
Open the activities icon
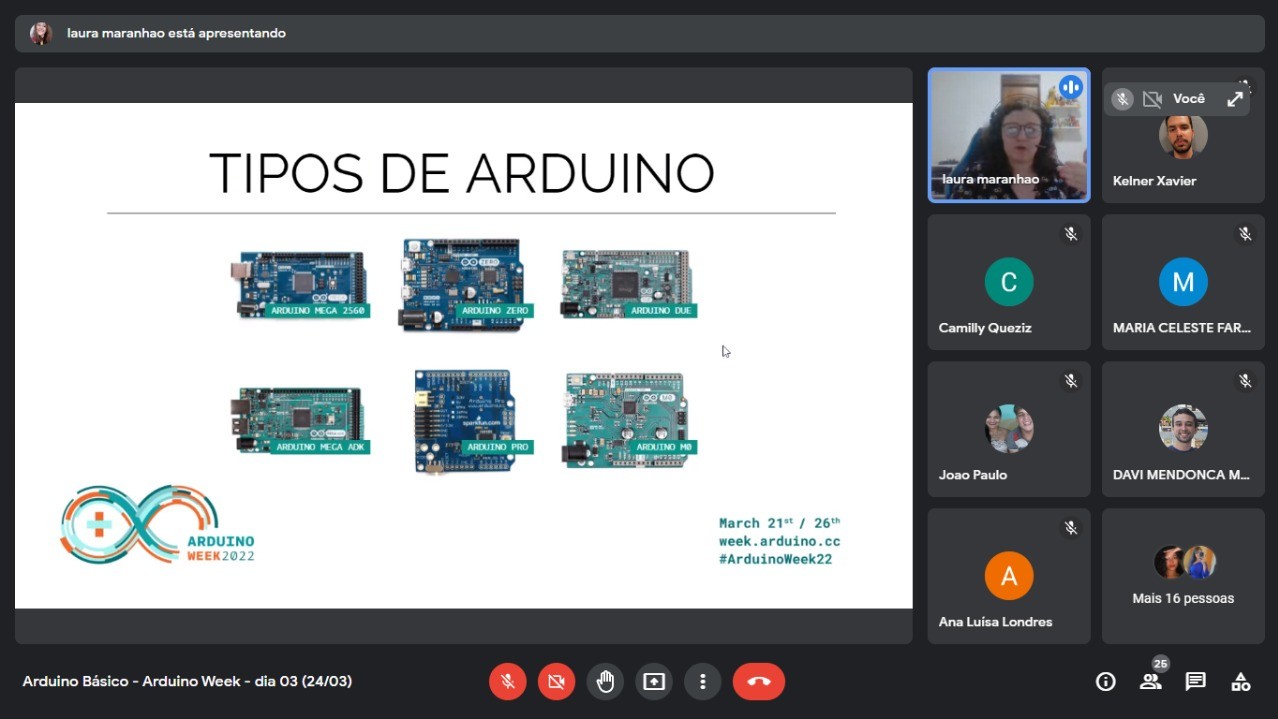coord(1240,682)
